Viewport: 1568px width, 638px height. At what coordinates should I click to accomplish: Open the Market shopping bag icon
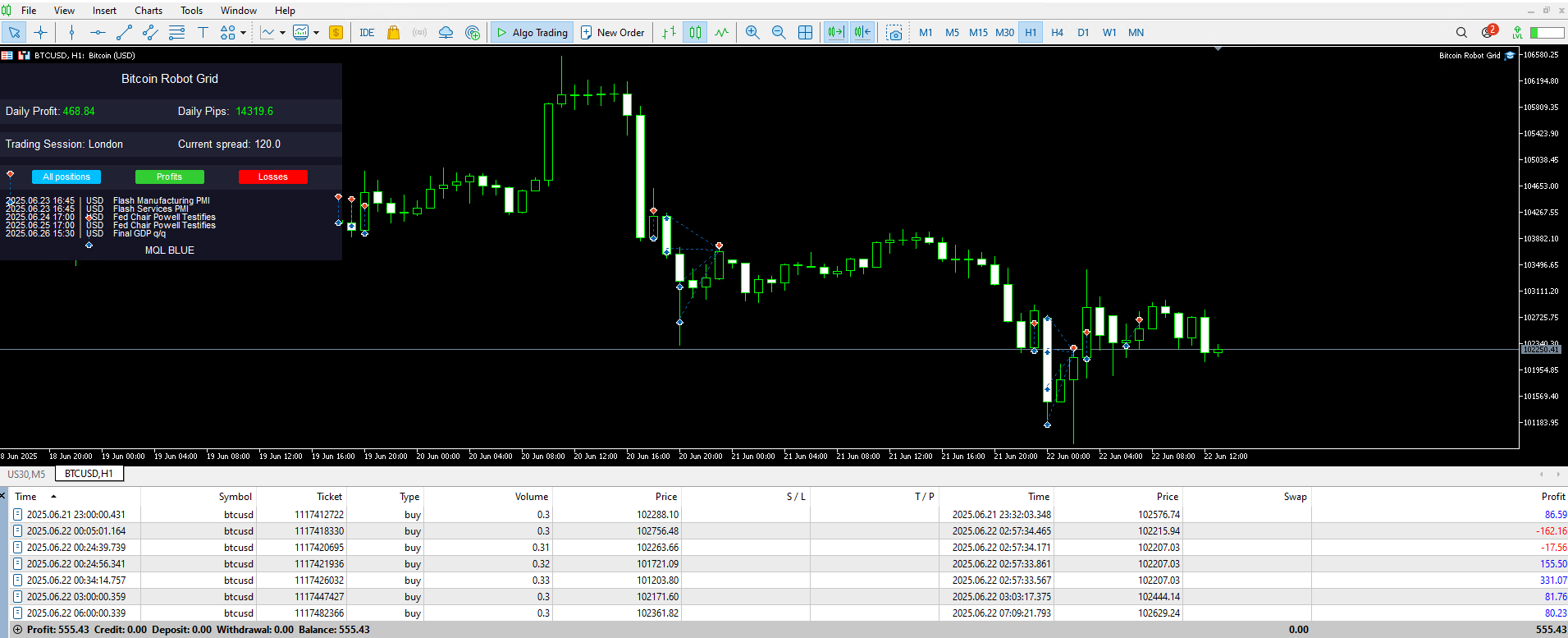[393, 33]
